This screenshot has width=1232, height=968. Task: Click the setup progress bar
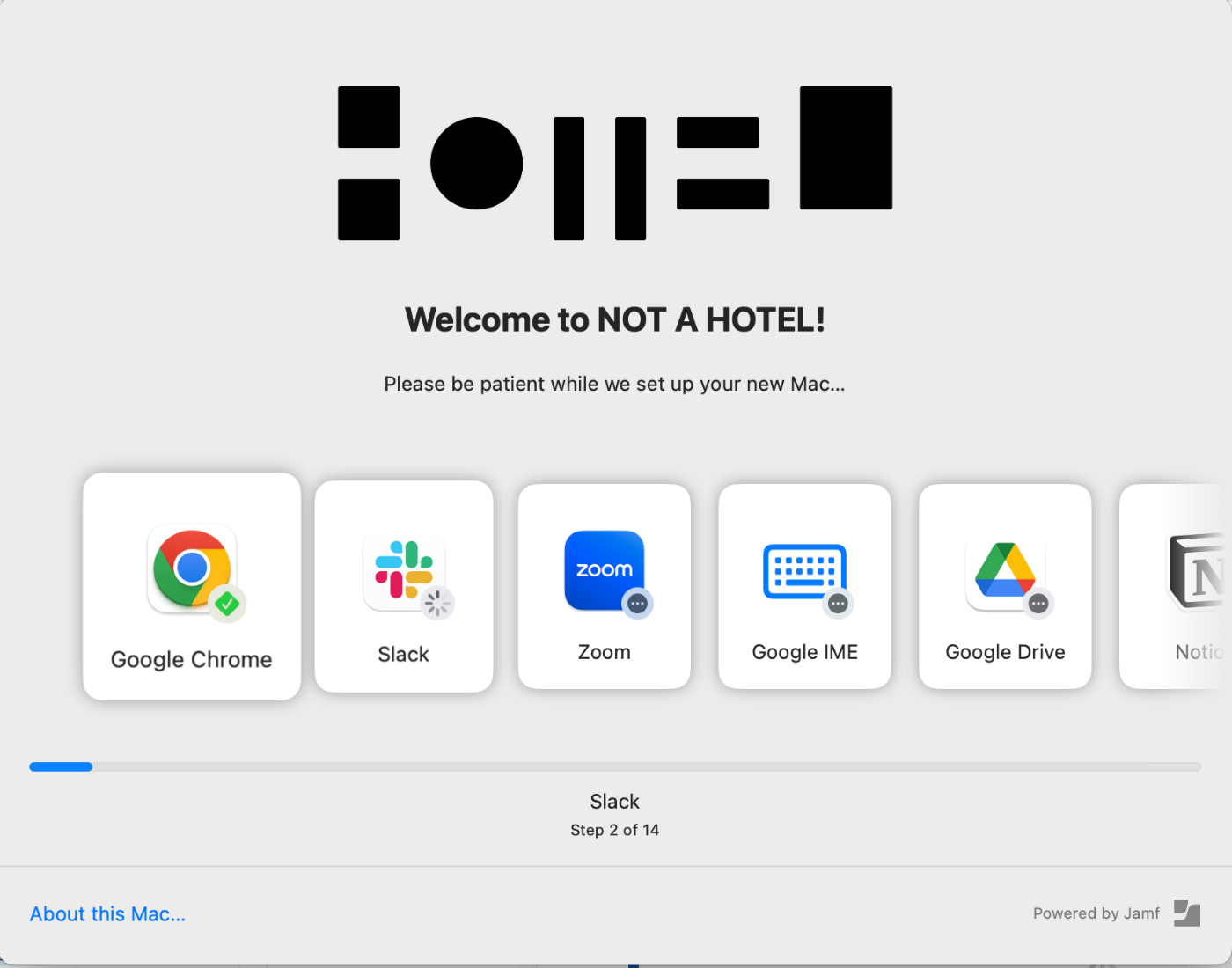tap(615, 767)
